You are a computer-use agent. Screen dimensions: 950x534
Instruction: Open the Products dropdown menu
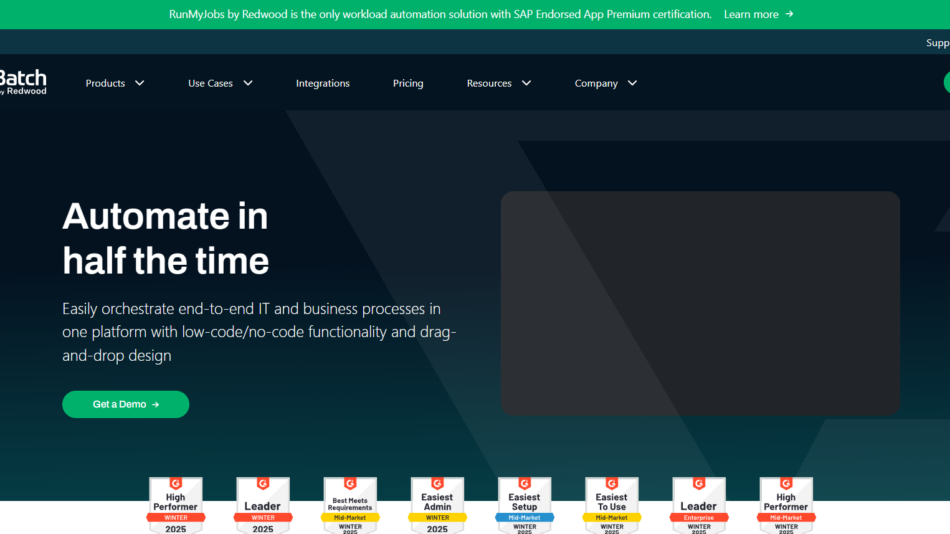pyautogui.click(x=115, y=83)
